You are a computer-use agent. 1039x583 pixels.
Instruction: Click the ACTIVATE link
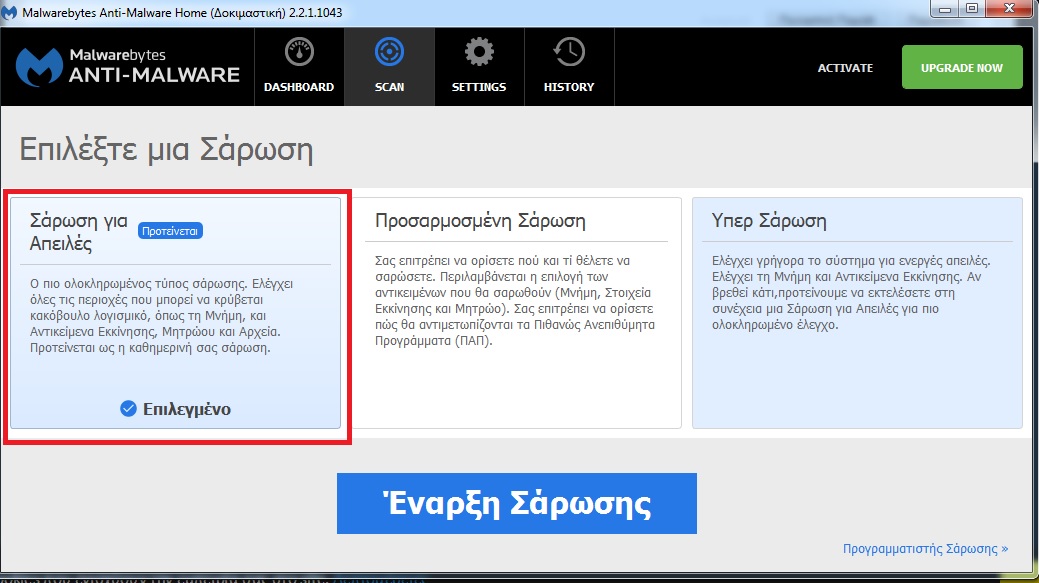click(845, 68)
